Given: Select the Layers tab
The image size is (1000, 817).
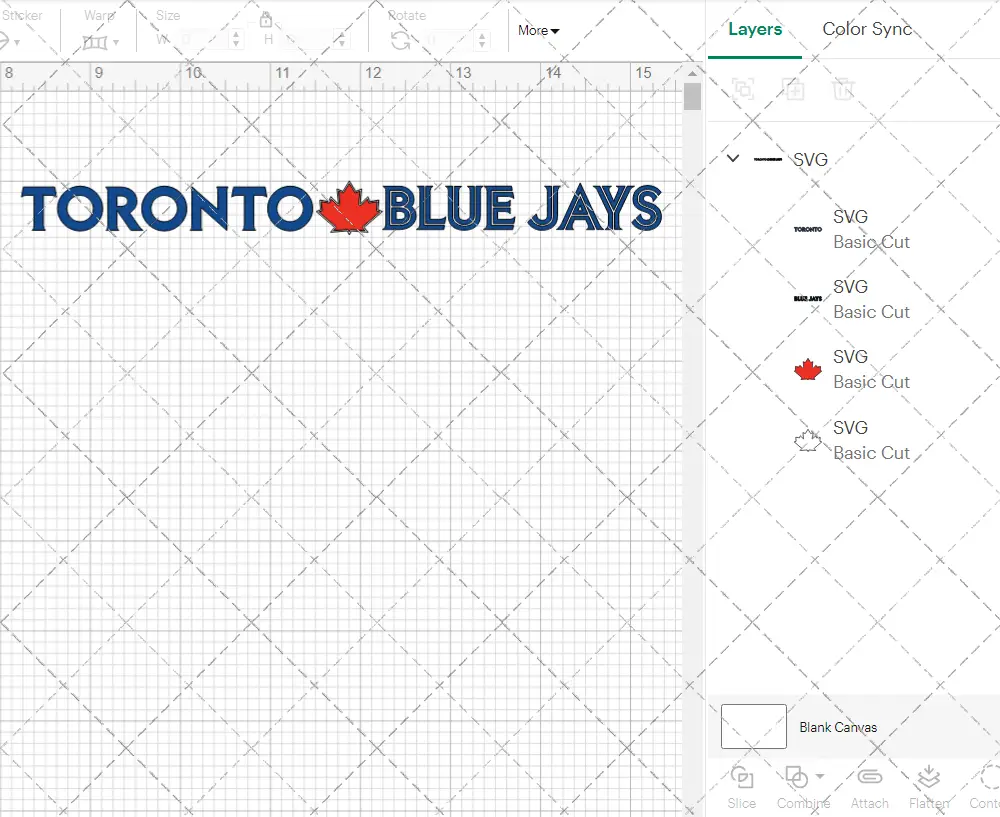Looking at the screenshot, I should tap(755, 29).
